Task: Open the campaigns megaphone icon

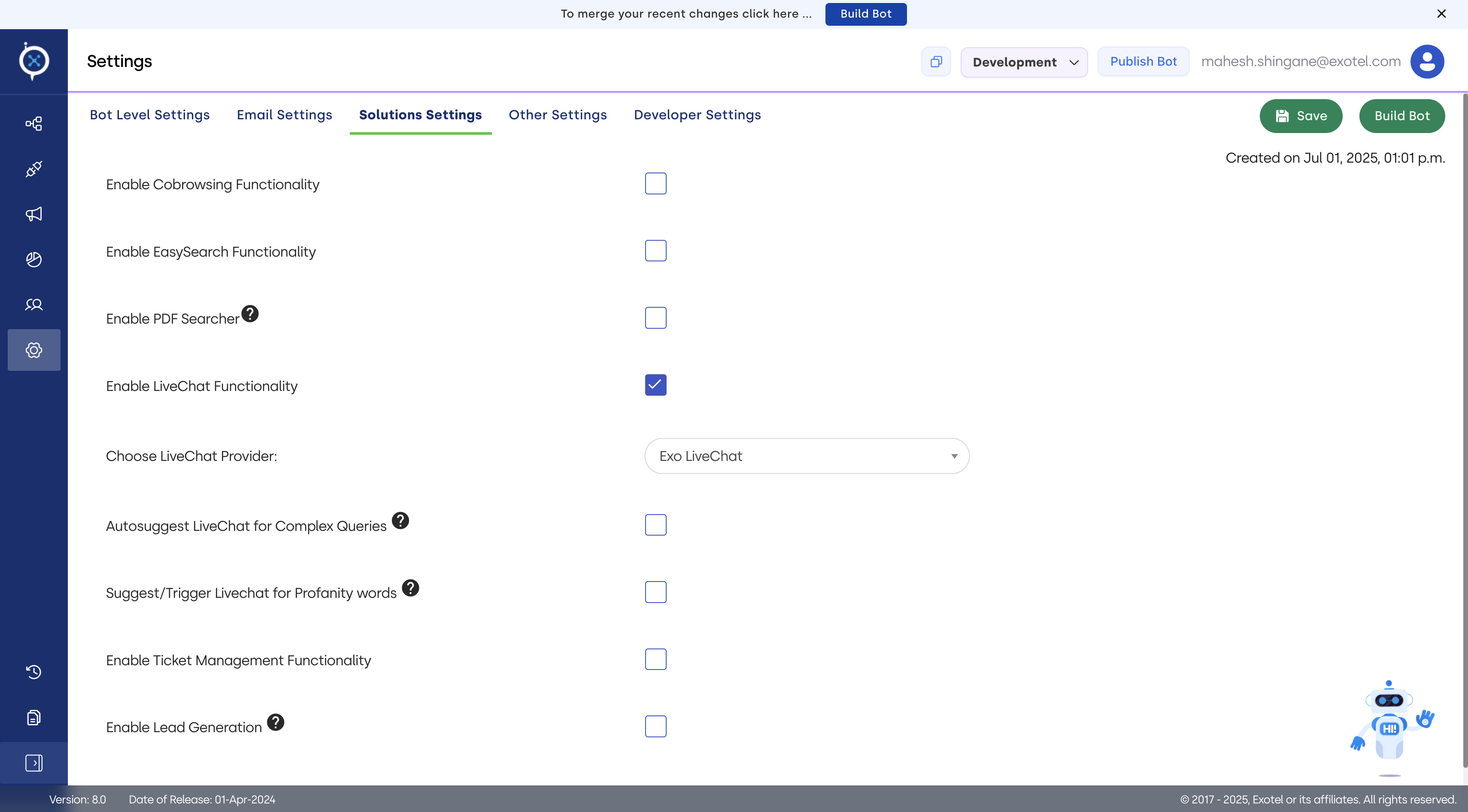Action: tap(33, 214)
